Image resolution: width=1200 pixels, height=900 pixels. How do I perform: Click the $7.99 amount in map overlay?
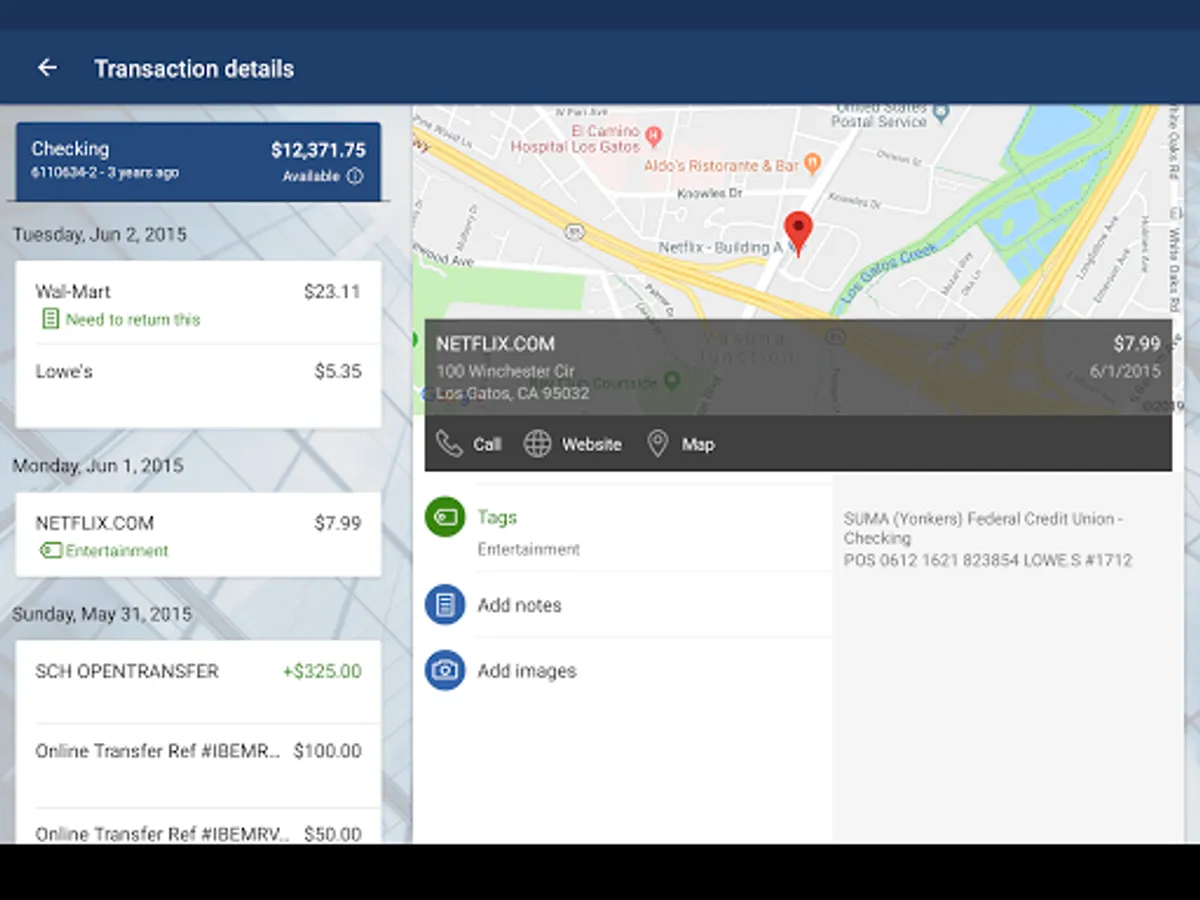(1137, 344)
